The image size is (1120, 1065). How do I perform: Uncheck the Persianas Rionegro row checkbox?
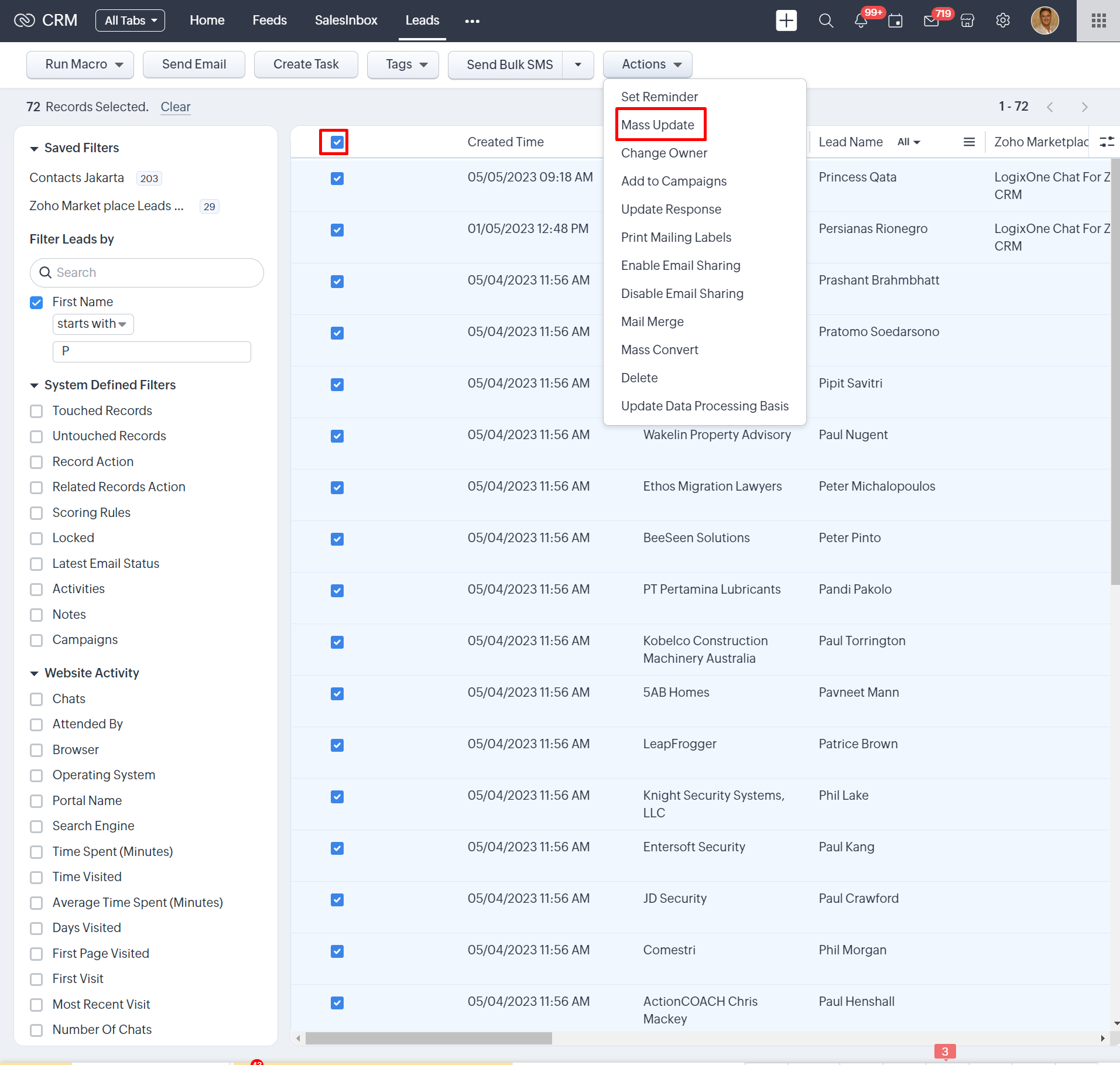tap(337, 230)
